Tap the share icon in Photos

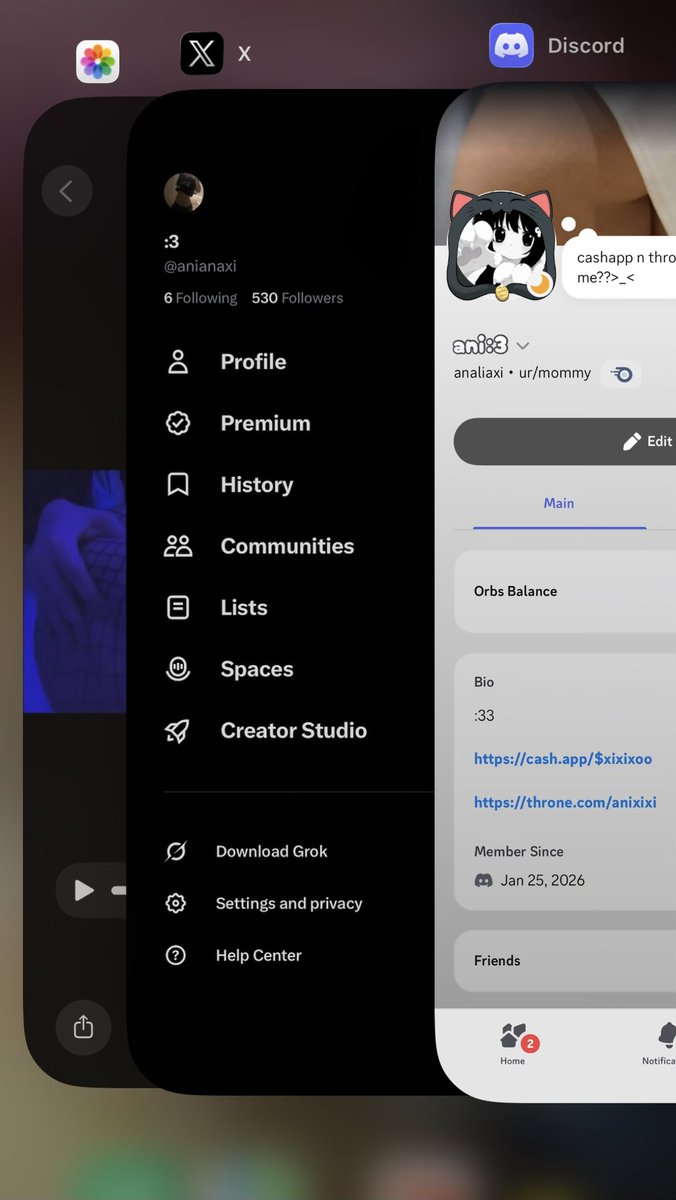click(83, 1027)
